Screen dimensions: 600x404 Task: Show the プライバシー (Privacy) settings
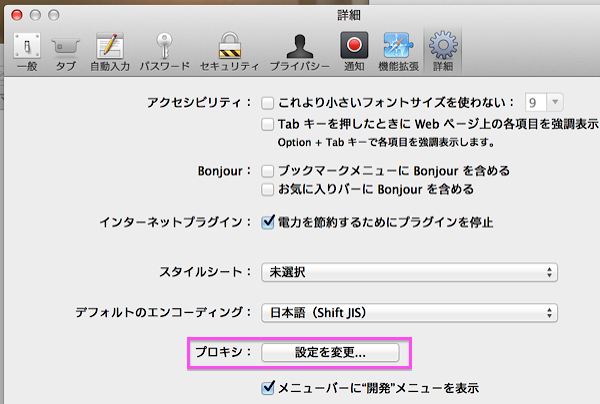(299, 52)
